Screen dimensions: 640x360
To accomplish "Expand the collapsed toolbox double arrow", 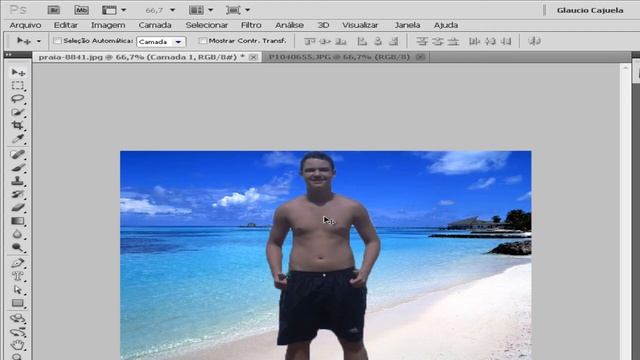I will [9, 54].
